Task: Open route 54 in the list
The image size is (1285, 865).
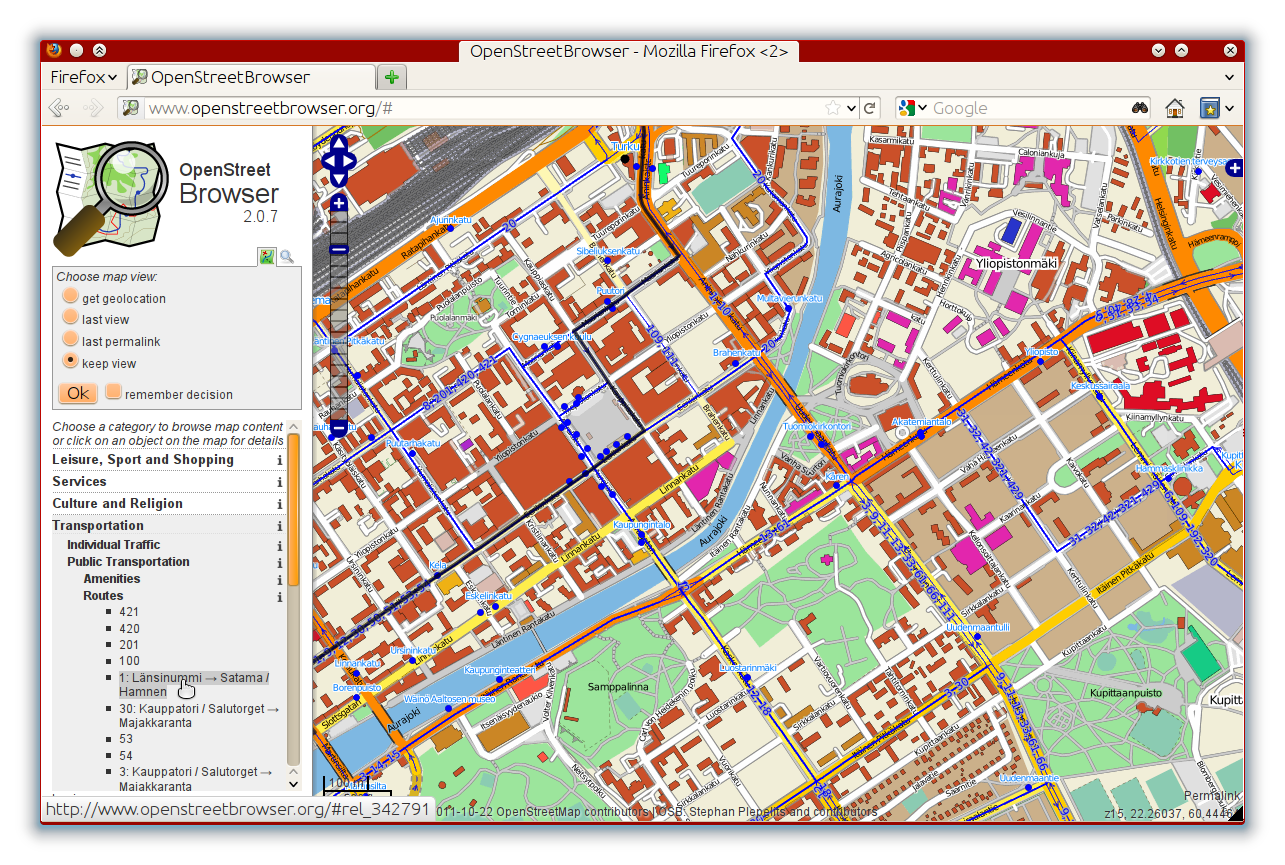Action: pyautogui.click(x=126, y=756)
